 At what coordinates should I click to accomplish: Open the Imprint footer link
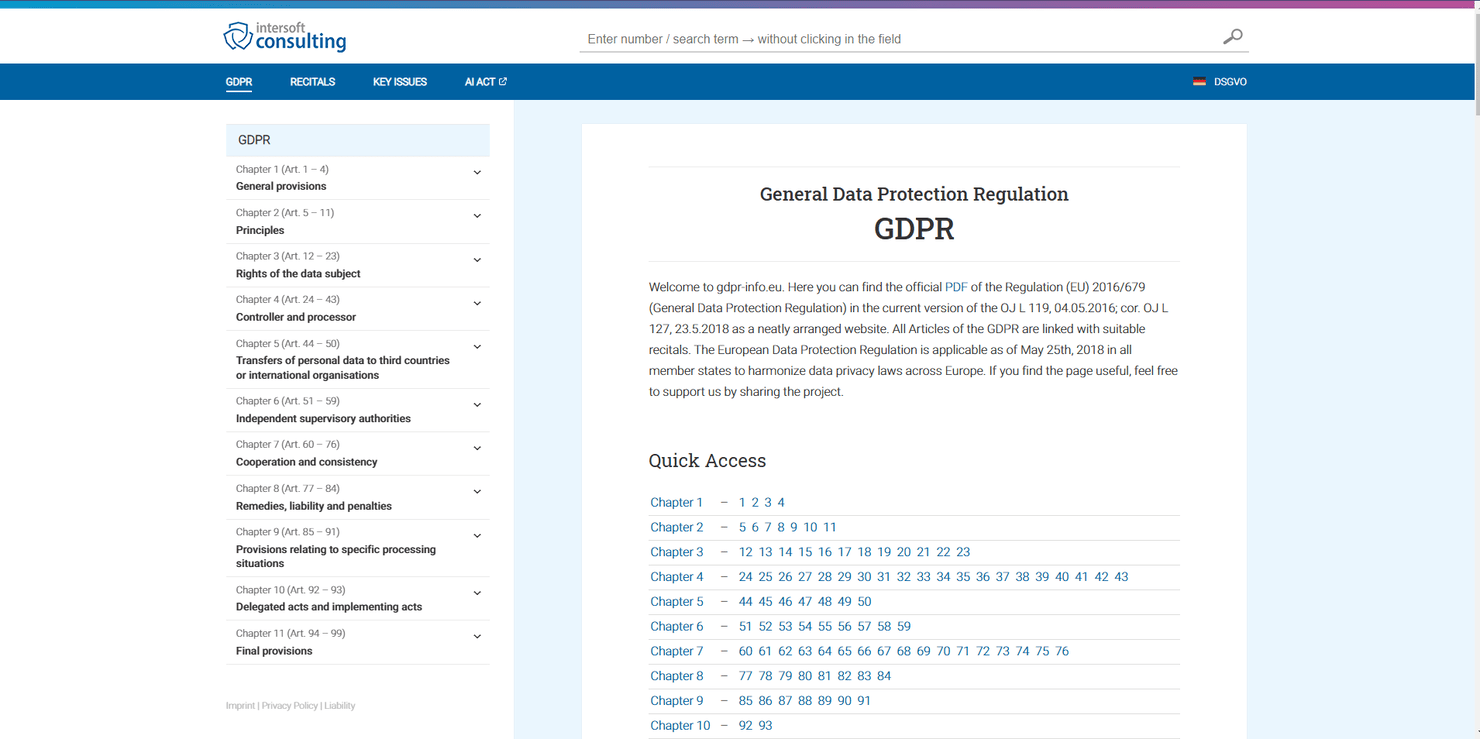[240, 706]
